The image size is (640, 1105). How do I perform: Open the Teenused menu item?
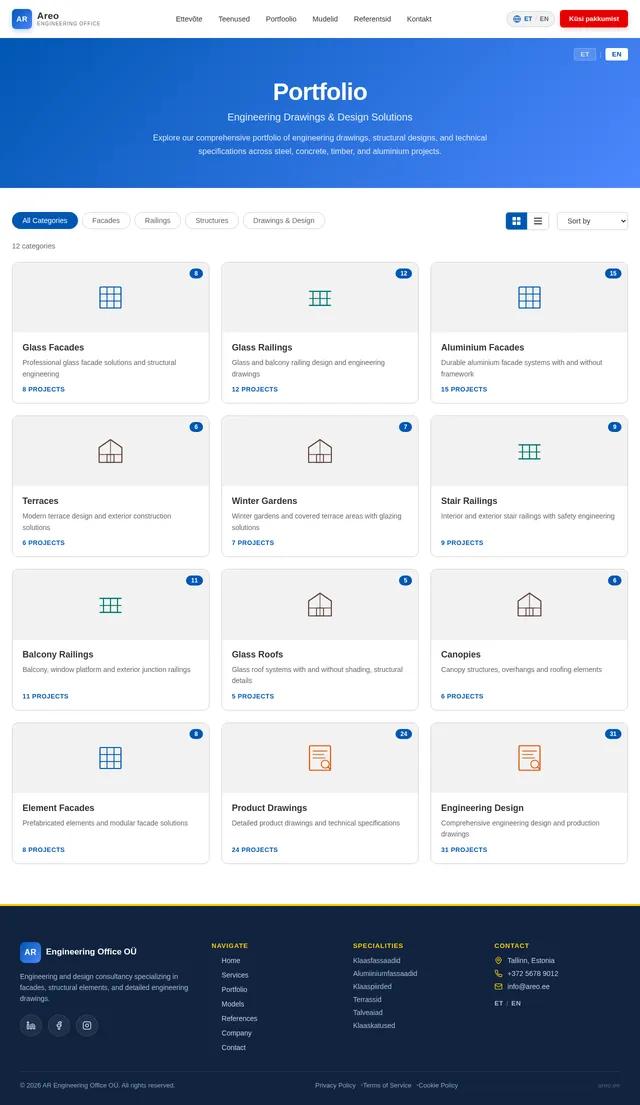point(234,19)
